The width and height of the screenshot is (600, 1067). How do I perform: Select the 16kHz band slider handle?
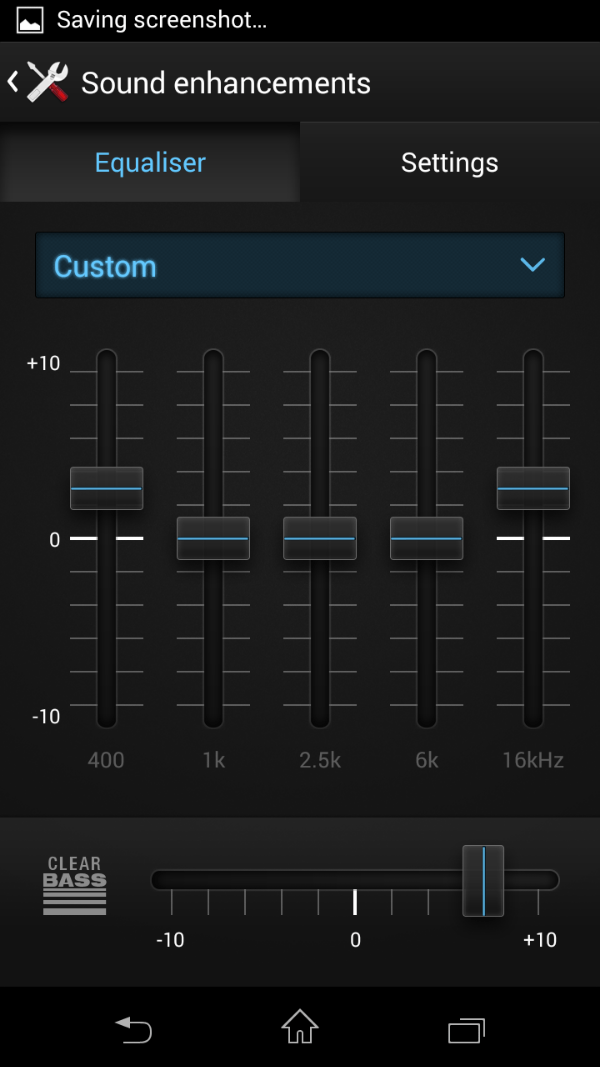(x=533, y=488)
